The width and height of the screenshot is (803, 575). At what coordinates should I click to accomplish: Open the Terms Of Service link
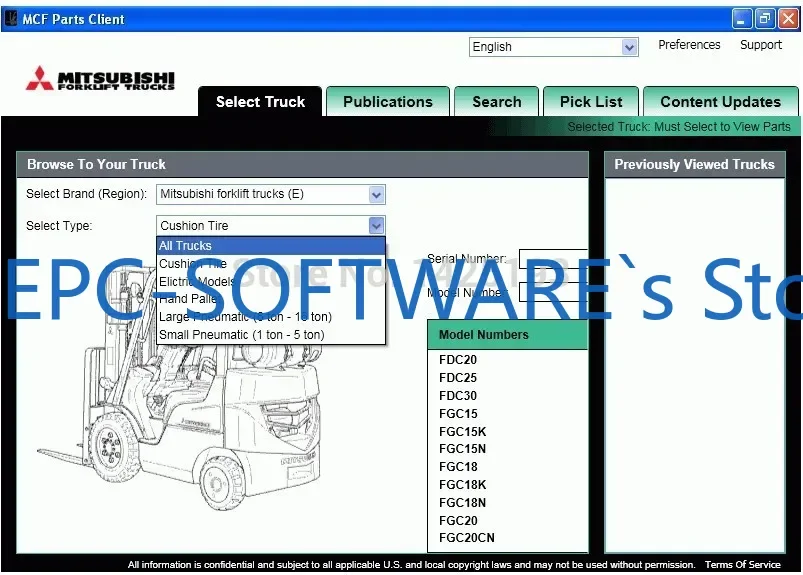(742, 564)
